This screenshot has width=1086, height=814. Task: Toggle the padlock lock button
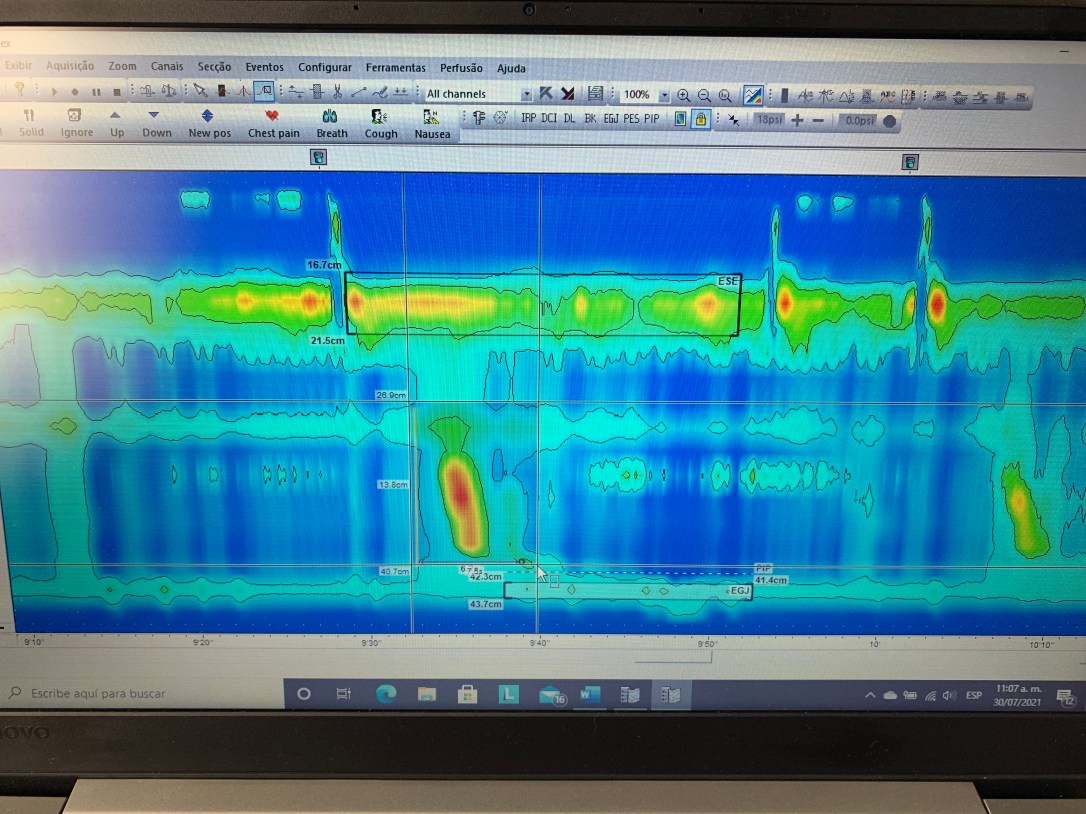tap(701, 119)
